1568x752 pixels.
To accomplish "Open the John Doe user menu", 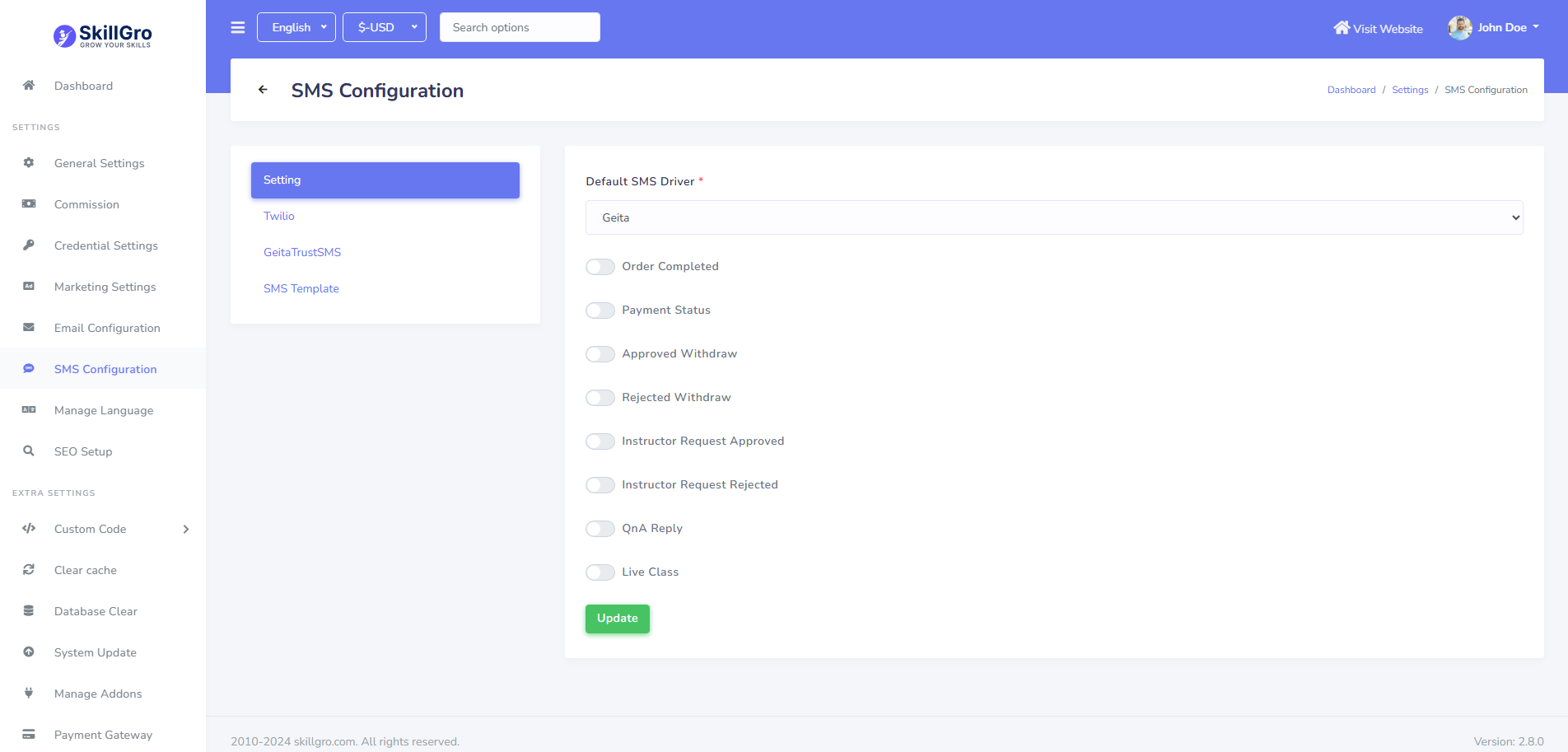I will coord(1494,27).
